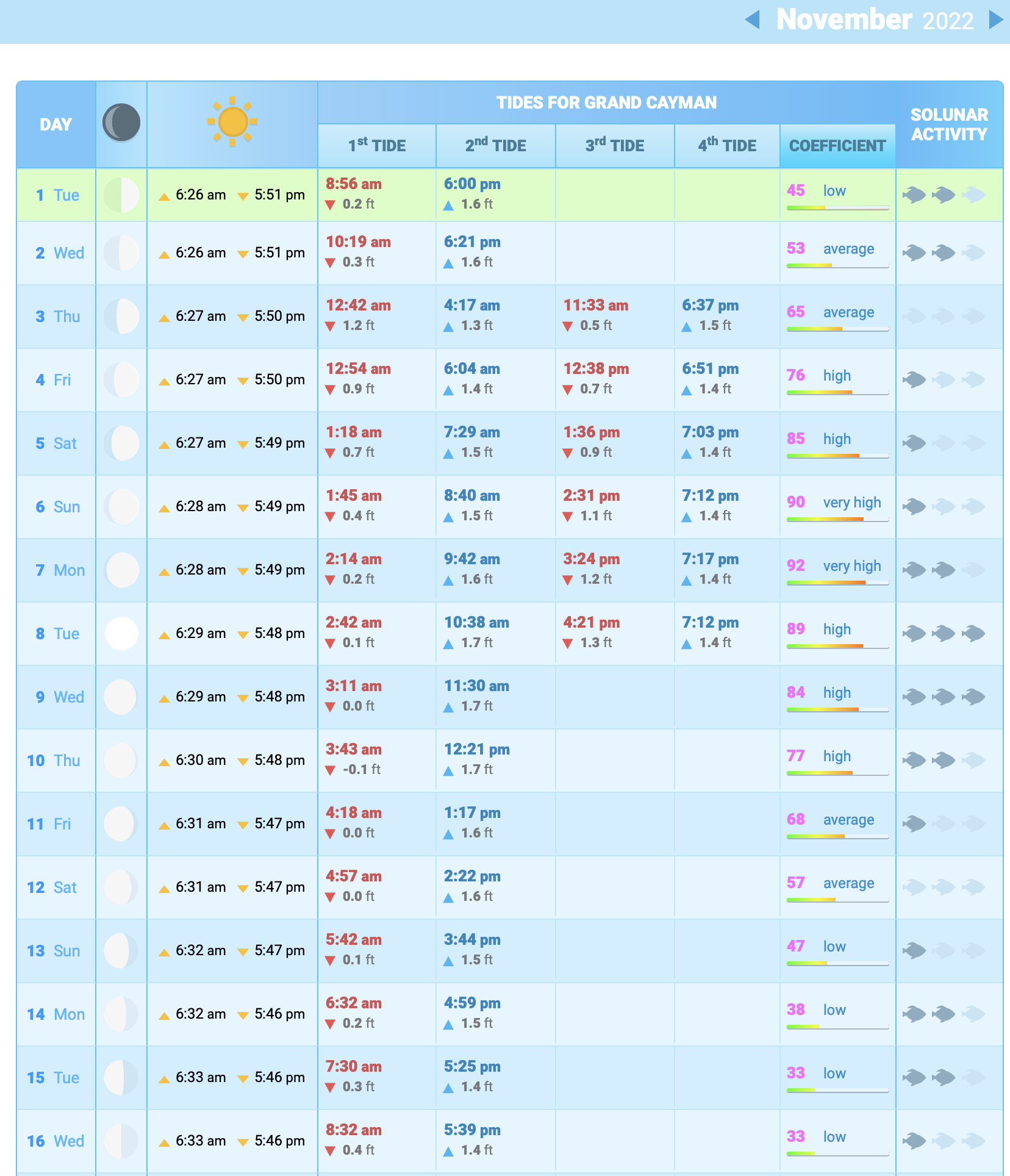1010x1176 pixels.
Task: Click the sun icon in table header
Action: [232, 122]
